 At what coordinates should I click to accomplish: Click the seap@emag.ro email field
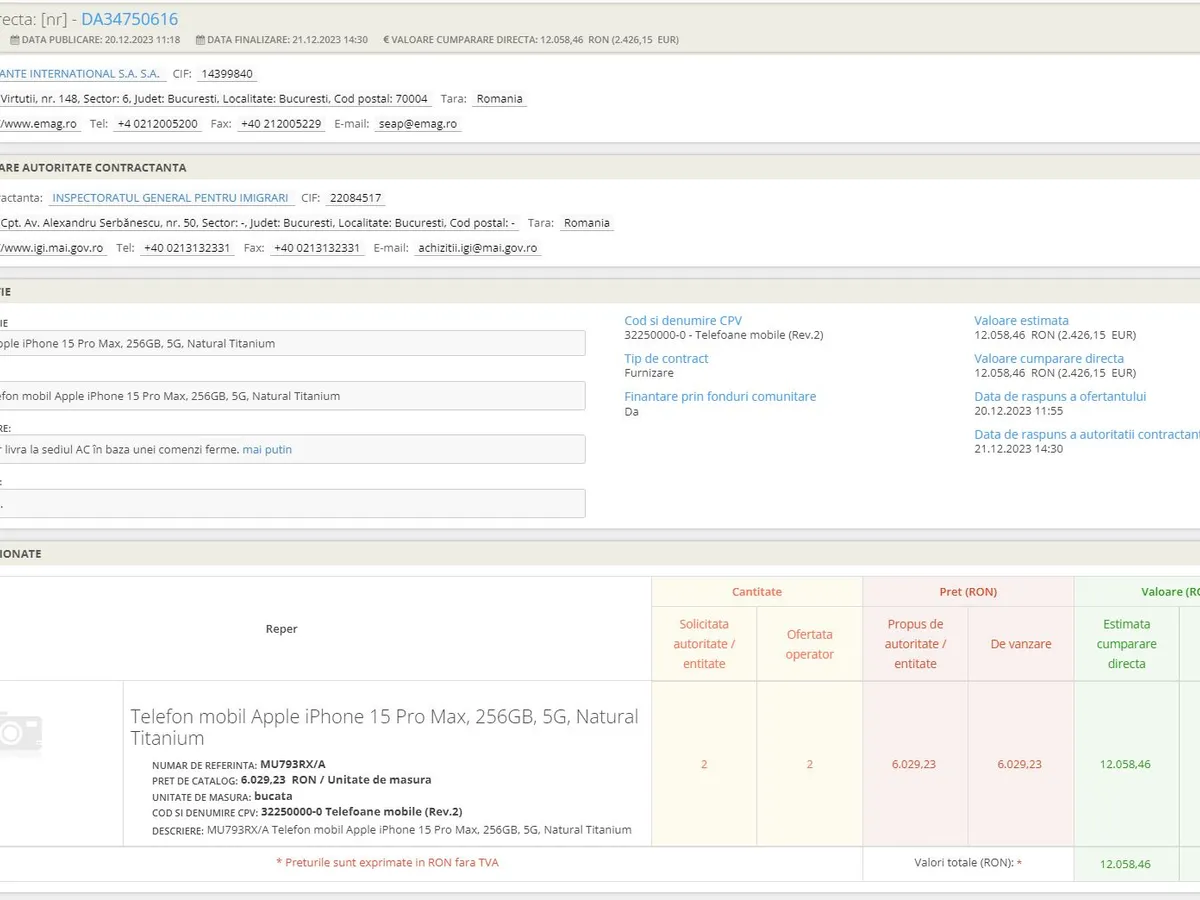coord(417,124)
